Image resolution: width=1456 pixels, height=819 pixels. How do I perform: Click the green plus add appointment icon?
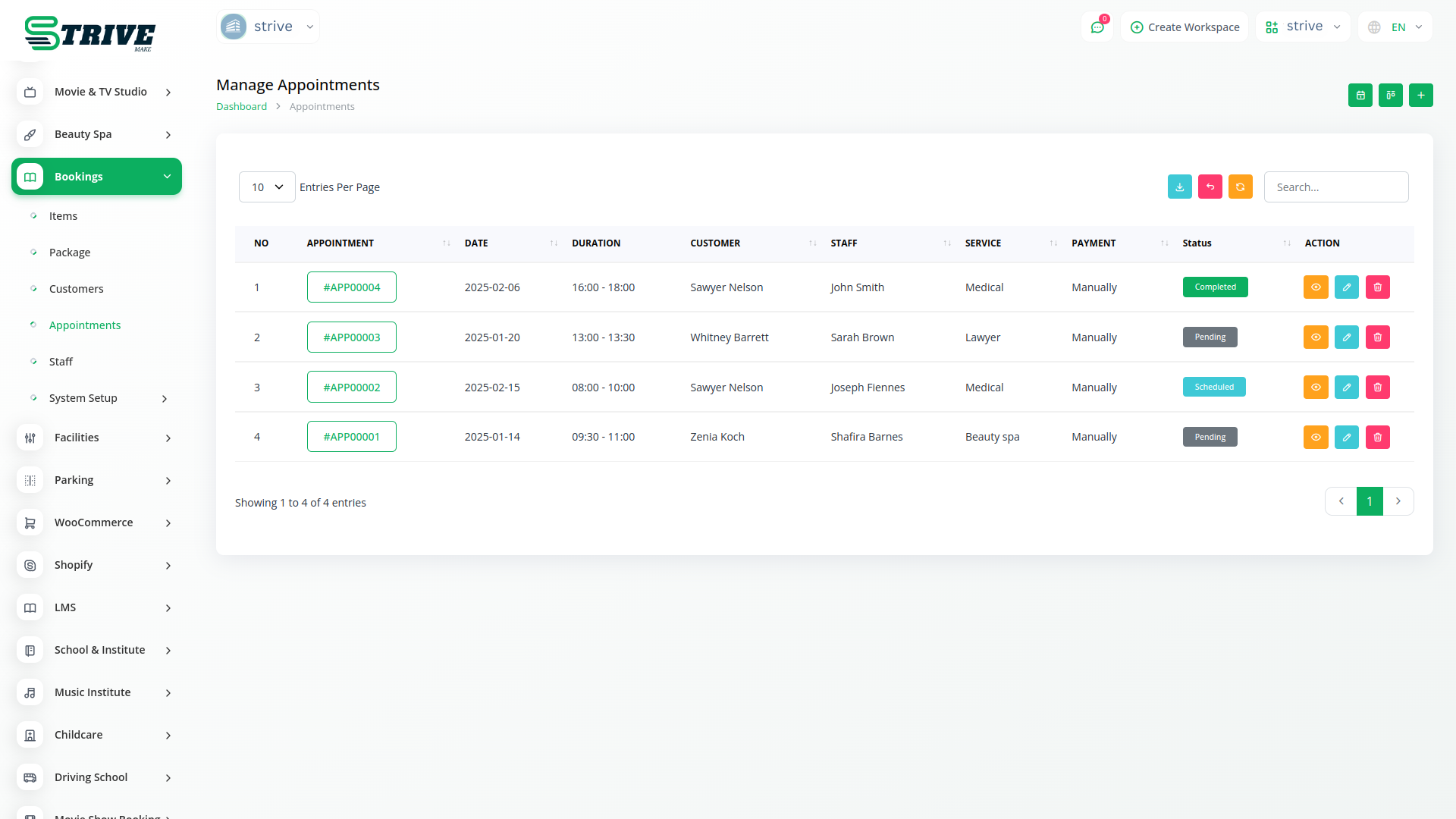point(1420,96)
